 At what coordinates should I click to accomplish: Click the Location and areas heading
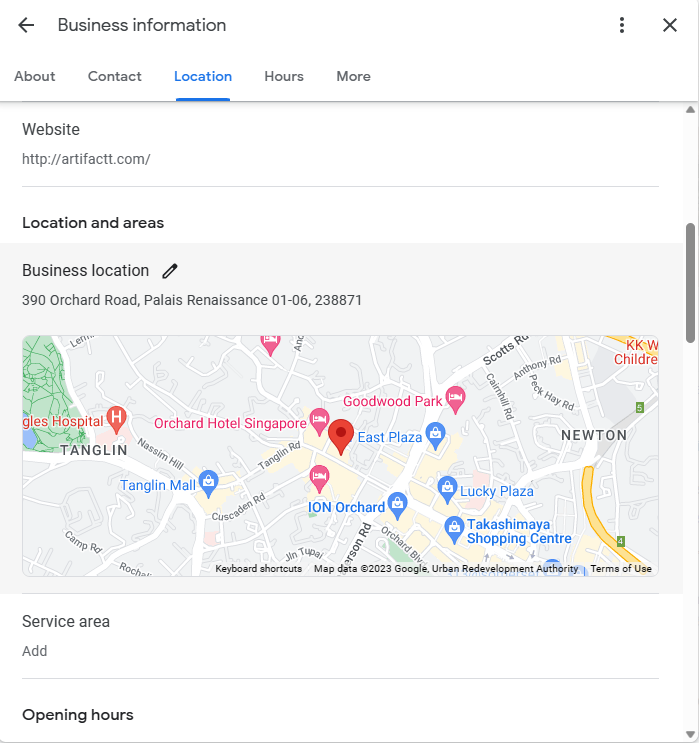click(x=93, y=223)
